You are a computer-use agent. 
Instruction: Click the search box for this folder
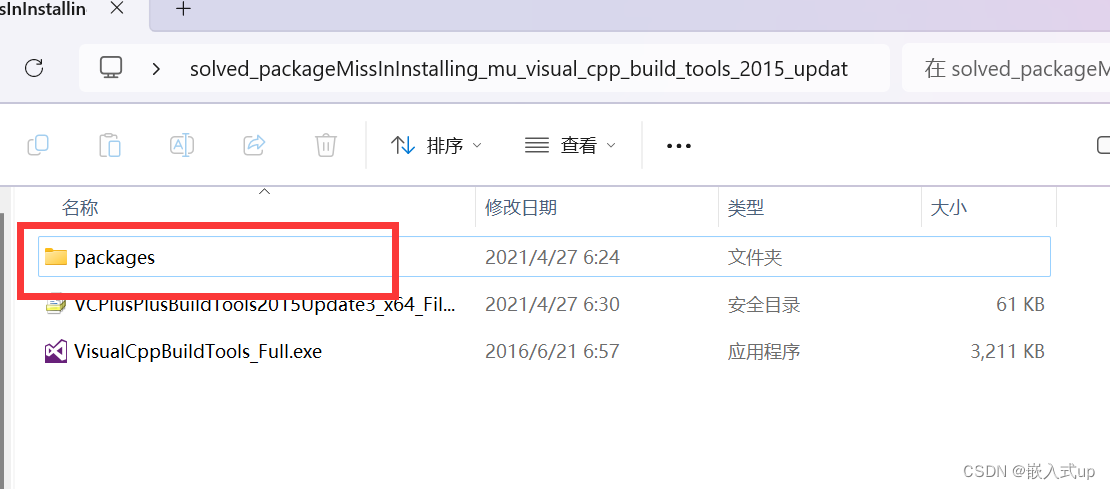tap(1005, 68)
